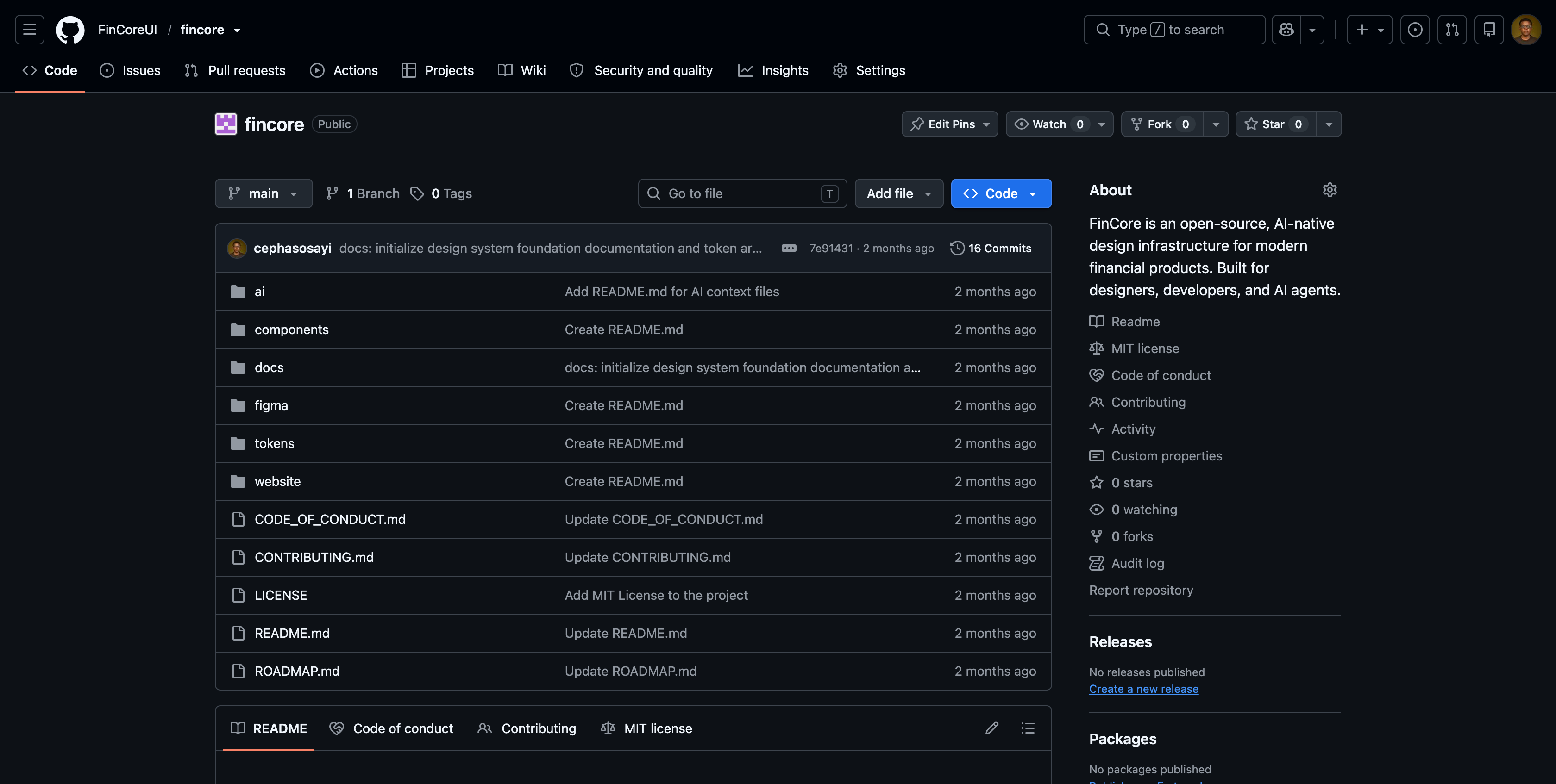Open tokens folder row

[633, 443]
